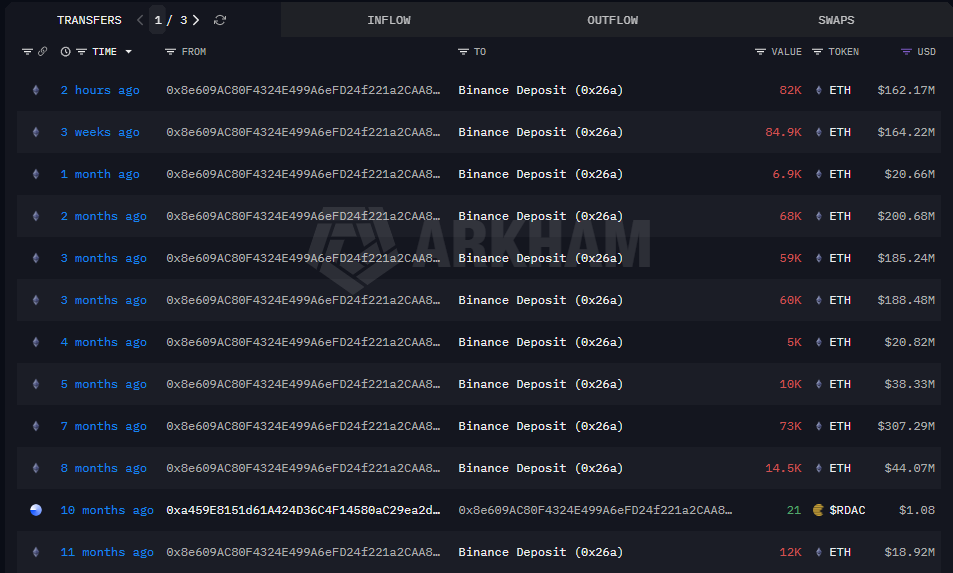Click Ethereum chain icon in '11 months ago' row

pos(36,552)
